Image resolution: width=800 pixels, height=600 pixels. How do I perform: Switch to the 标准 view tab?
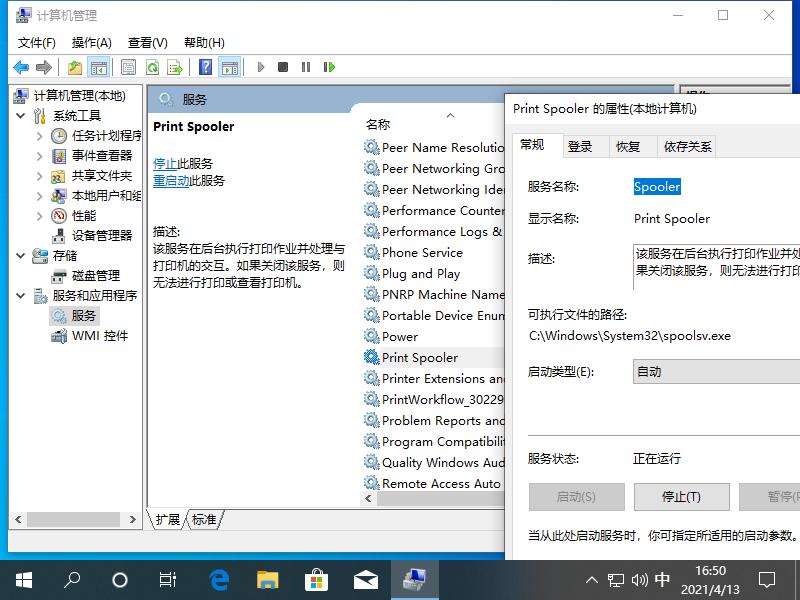(x=204, y=519)
